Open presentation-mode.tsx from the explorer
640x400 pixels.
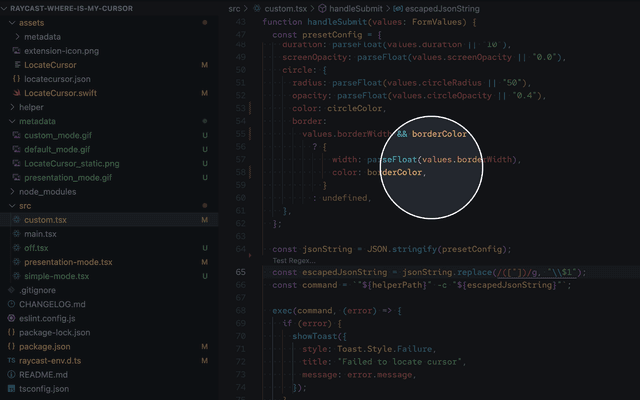(x=68, y=262)
